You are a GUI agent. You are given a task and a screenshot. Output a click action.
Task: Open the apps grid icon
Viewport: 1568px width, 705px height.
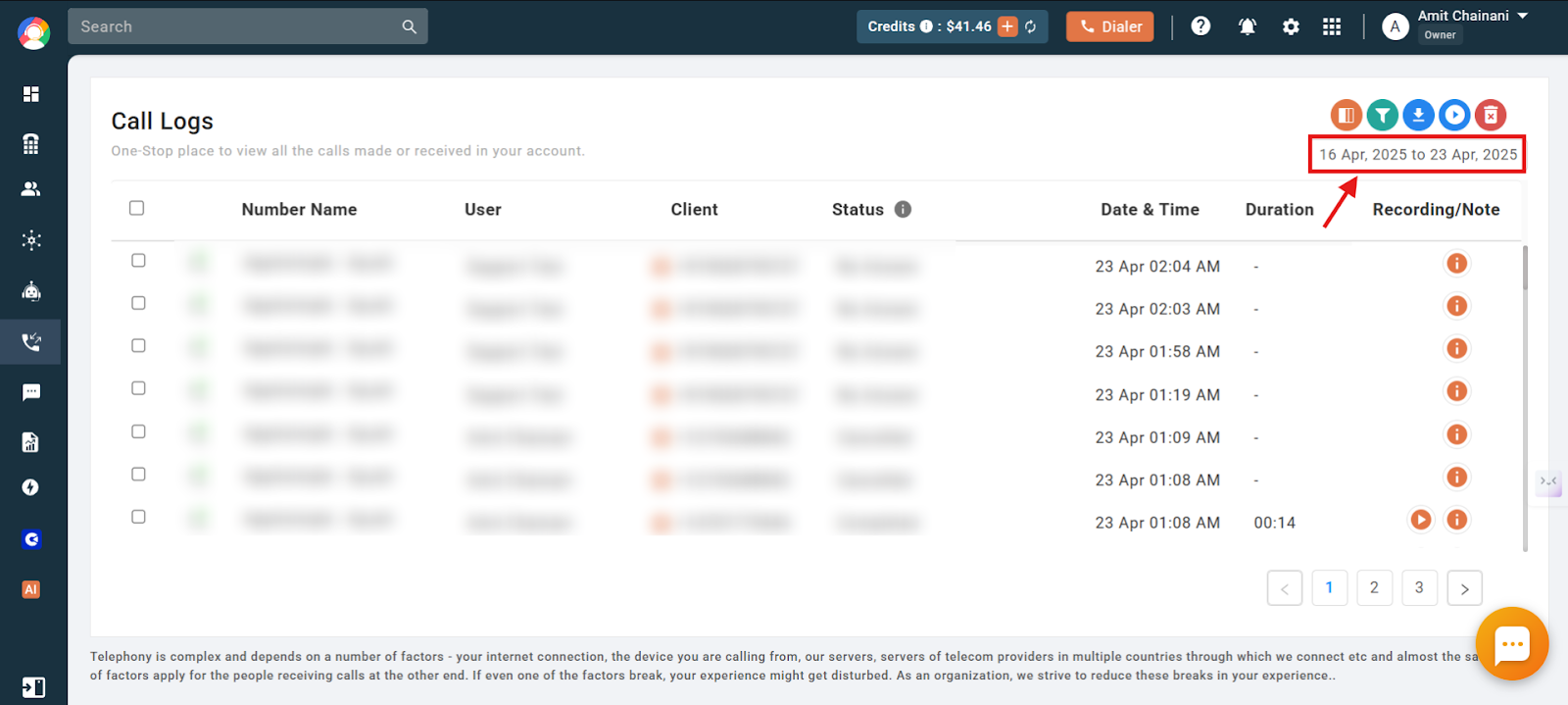[1332, 26]
